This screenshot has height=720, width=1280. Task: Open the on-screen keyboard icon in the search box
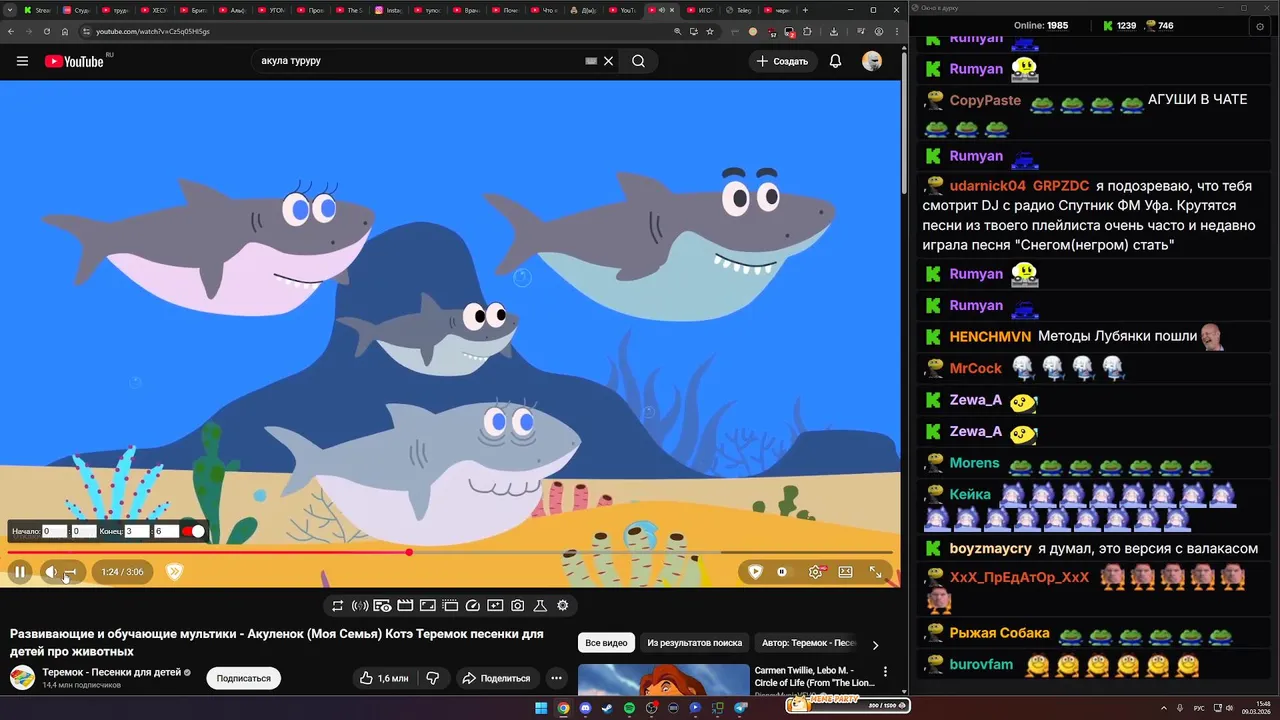591,61
